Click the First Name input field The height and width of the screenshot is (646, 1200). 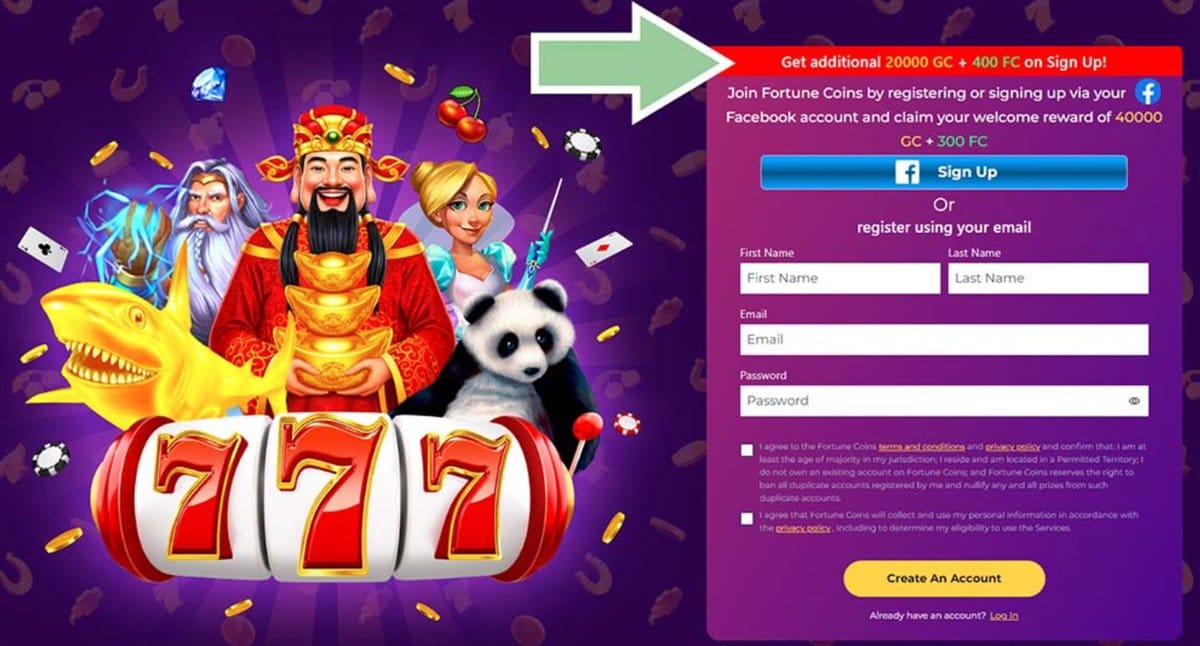[x=840, y=278]
